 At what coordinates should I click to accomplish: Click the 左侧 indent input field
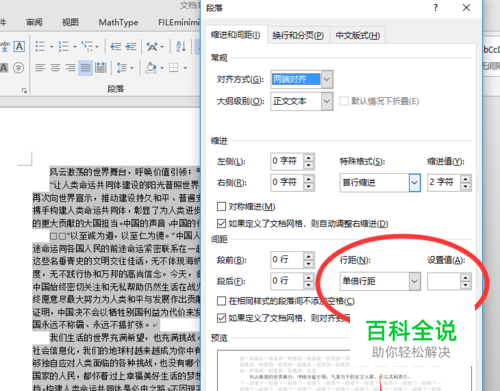(x=287, y=161)
